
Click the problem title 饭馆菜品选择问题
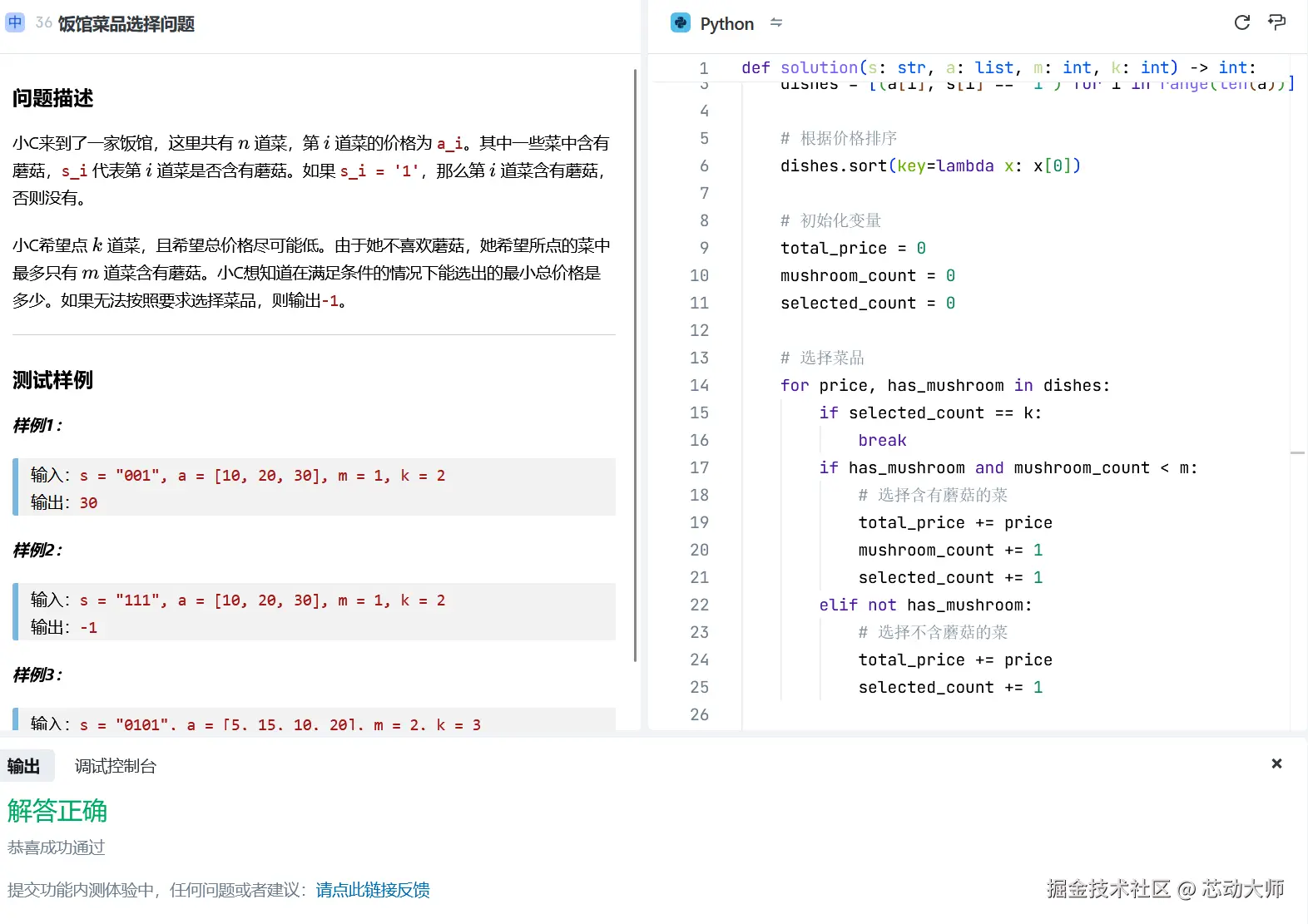[126, 23]
